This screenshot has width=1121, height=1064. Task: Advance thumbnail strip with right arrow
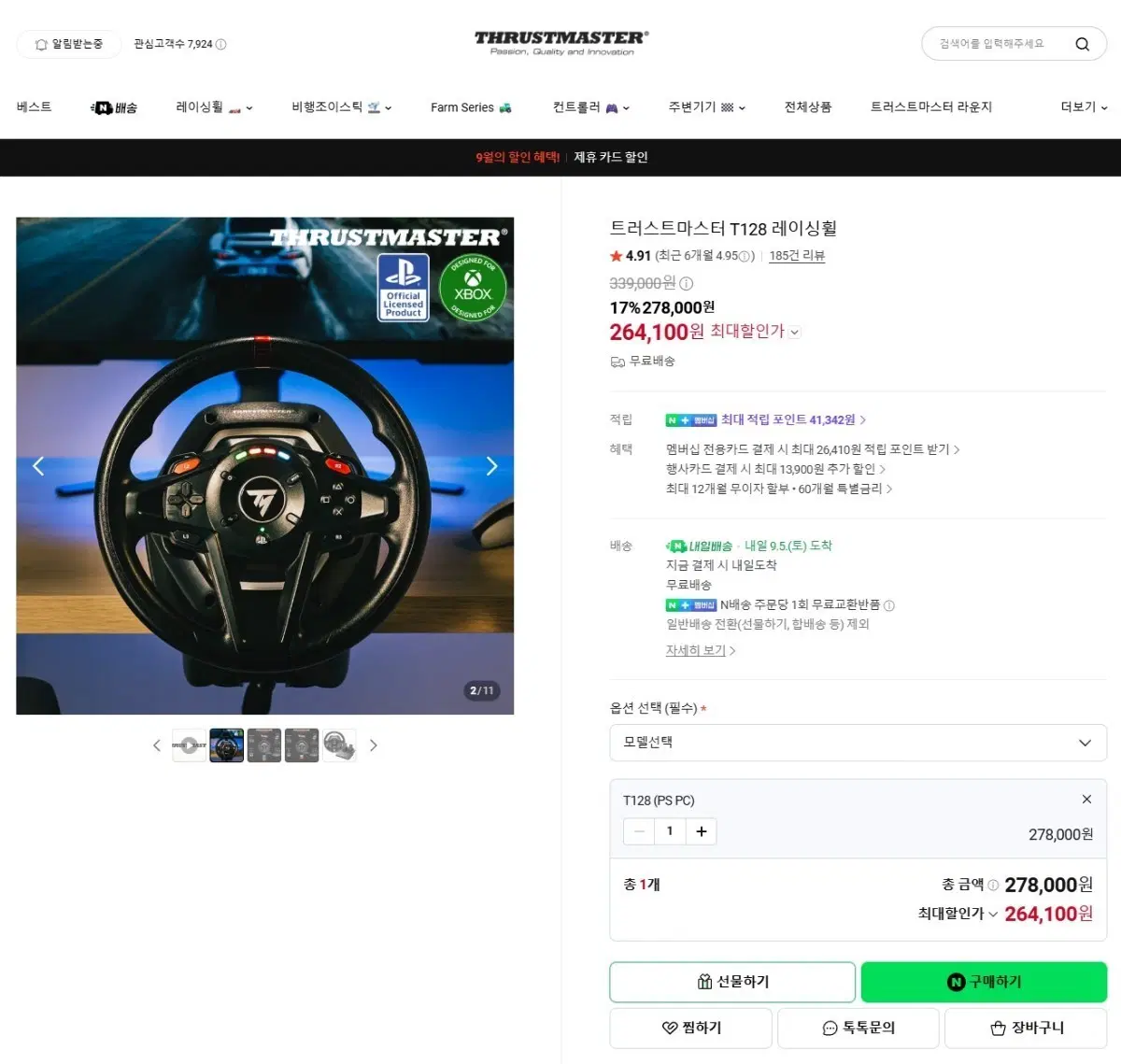click(374, 745)
